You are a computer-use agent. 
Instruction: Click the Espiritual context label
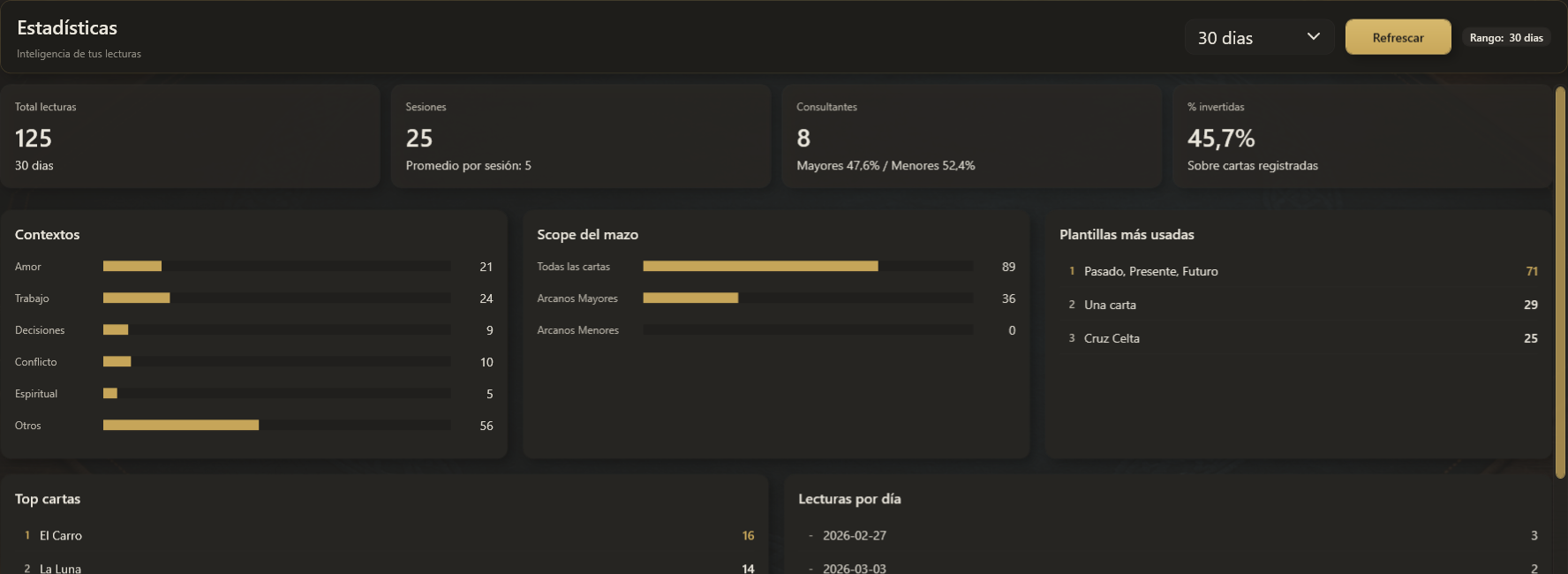tap(36, 394)
